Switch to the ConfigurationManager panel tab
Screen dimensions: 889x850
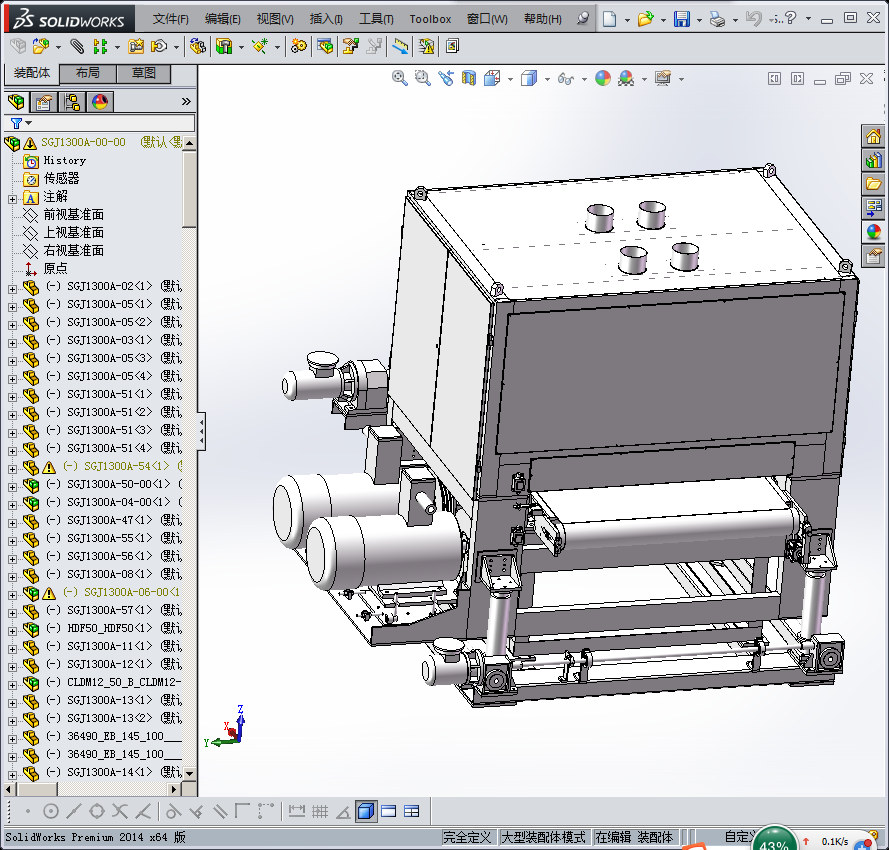point(70,101)
